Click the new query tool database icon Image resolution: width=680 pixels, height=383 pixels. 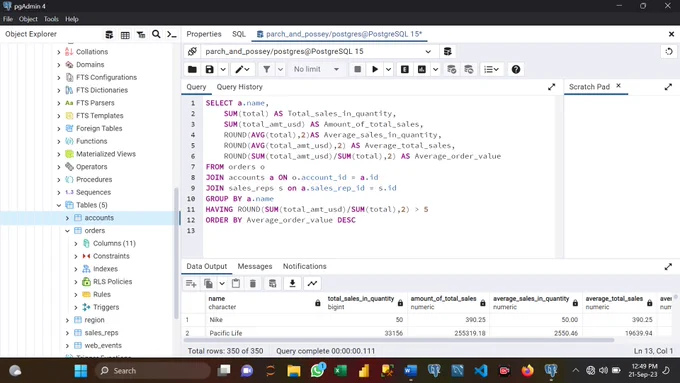[x=448, y=52]
